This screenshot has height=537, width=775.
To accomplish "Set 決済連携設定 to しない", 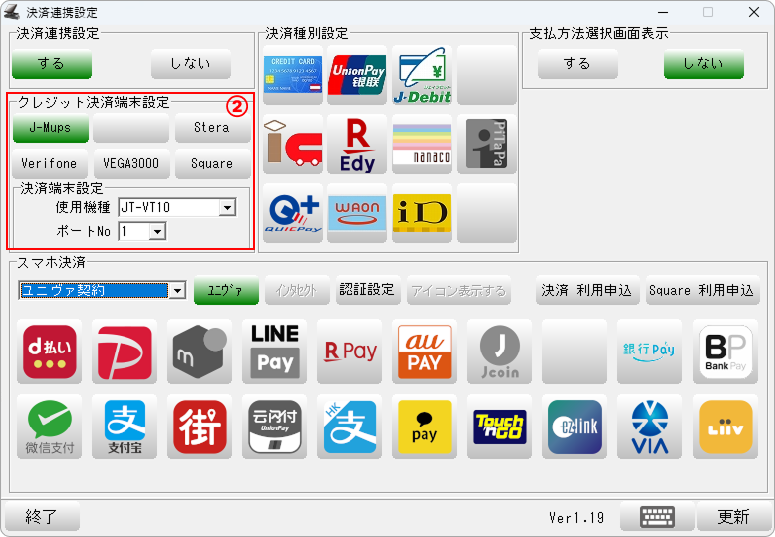I will pos(191,64).
